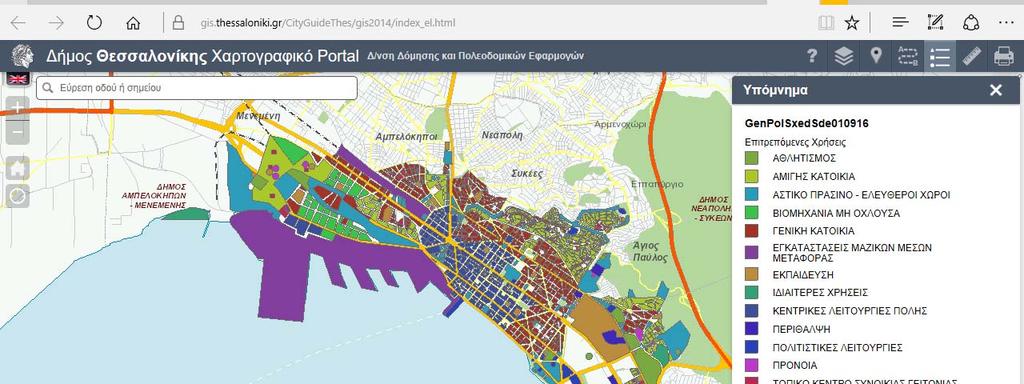The image size is (1024, 384).
Task: Refresh the page with reload button
Action: (94, 23)
